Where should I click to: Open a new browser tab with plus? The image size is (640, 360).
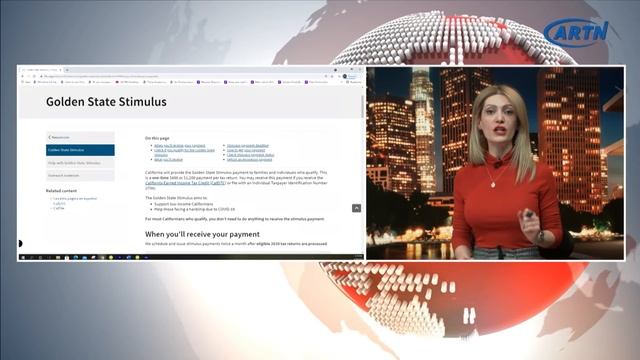[67, 70]
